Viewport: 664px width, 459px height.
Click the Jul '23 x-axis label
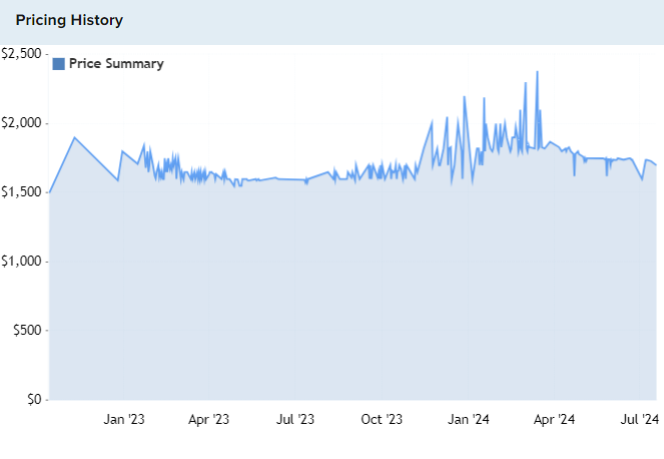tap(296, 419)
